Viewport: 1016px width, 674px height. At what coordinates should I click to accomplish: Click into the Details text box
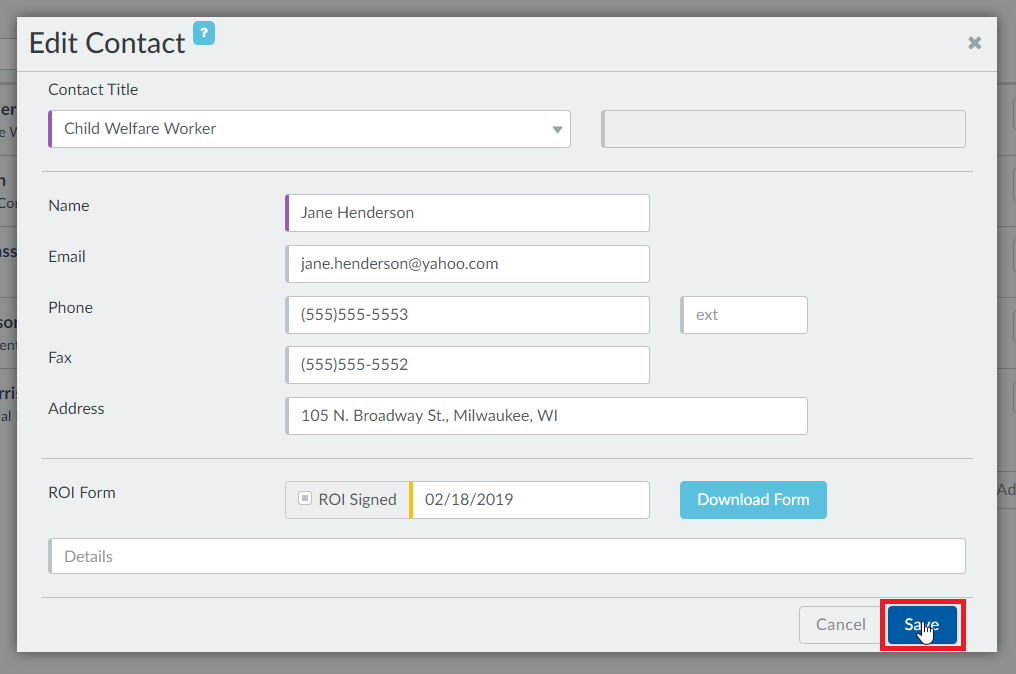(x=507, y=556)
